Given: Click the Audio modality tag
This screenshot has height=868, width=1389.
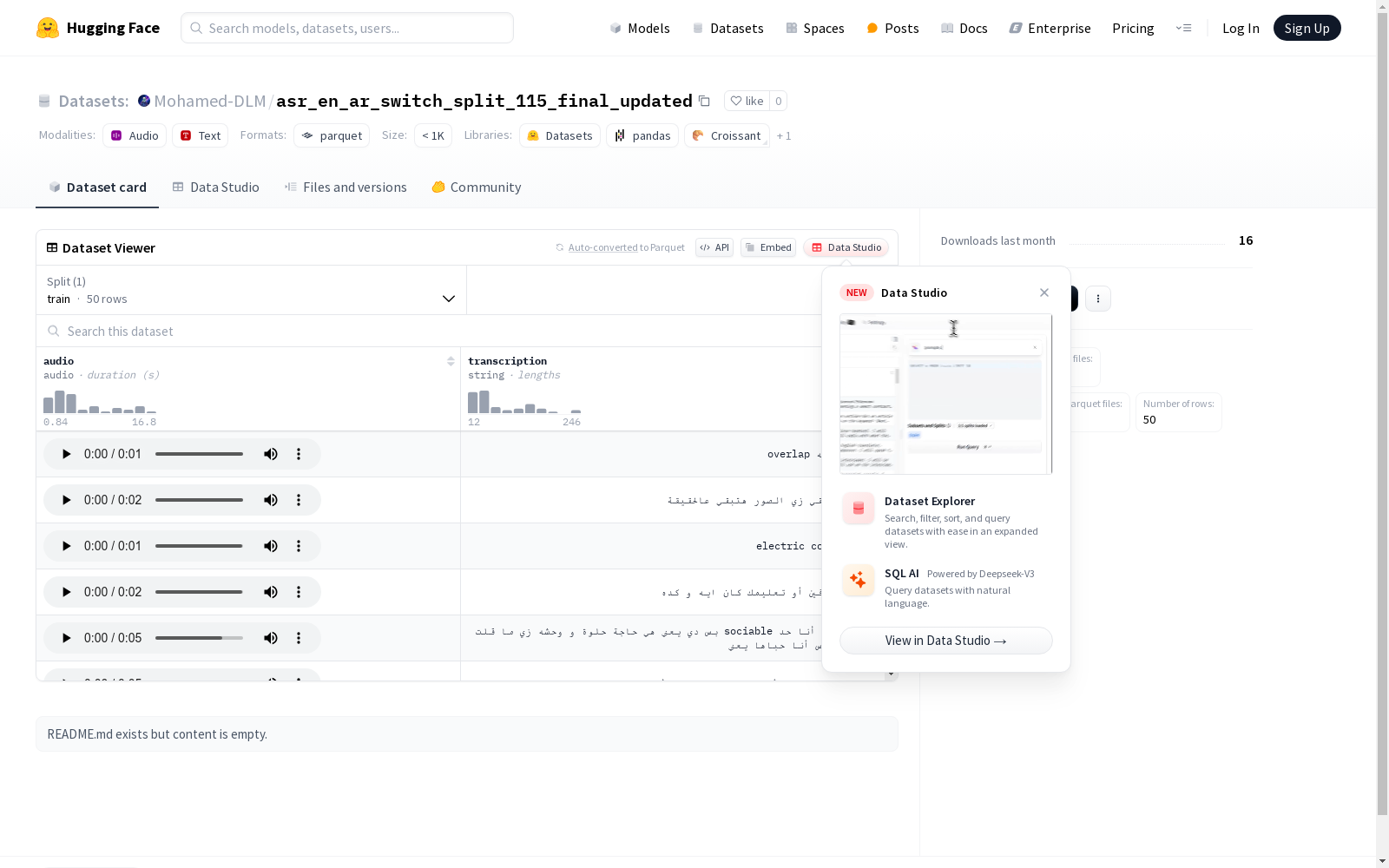Looking at the screenshot, I should point(135,135).
